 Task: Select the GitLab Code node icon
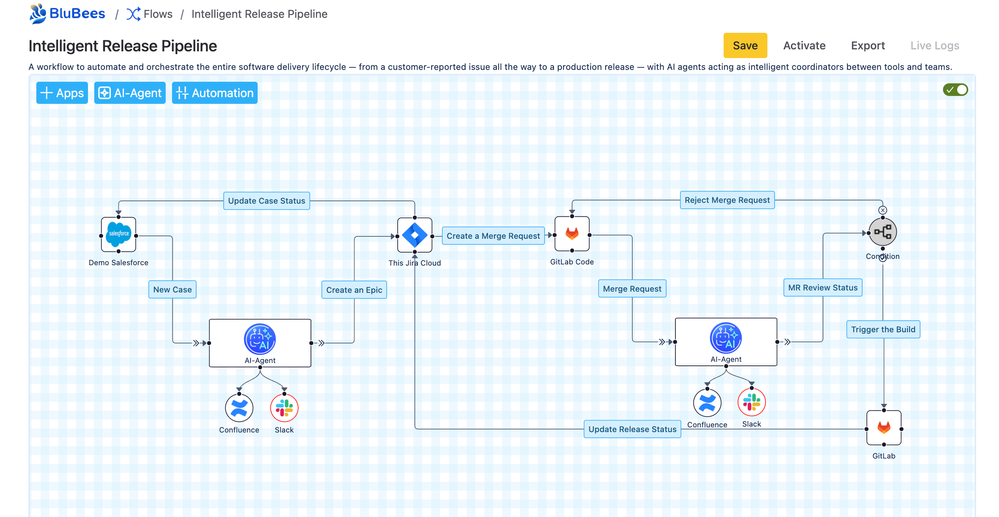pos(572,234)
